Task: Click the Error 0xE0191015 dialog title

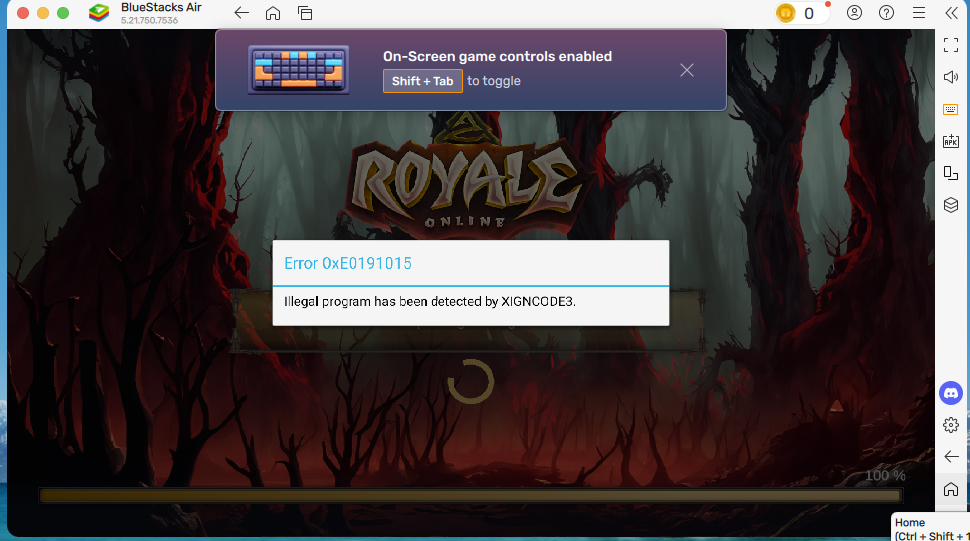Action: pos(348,263)
